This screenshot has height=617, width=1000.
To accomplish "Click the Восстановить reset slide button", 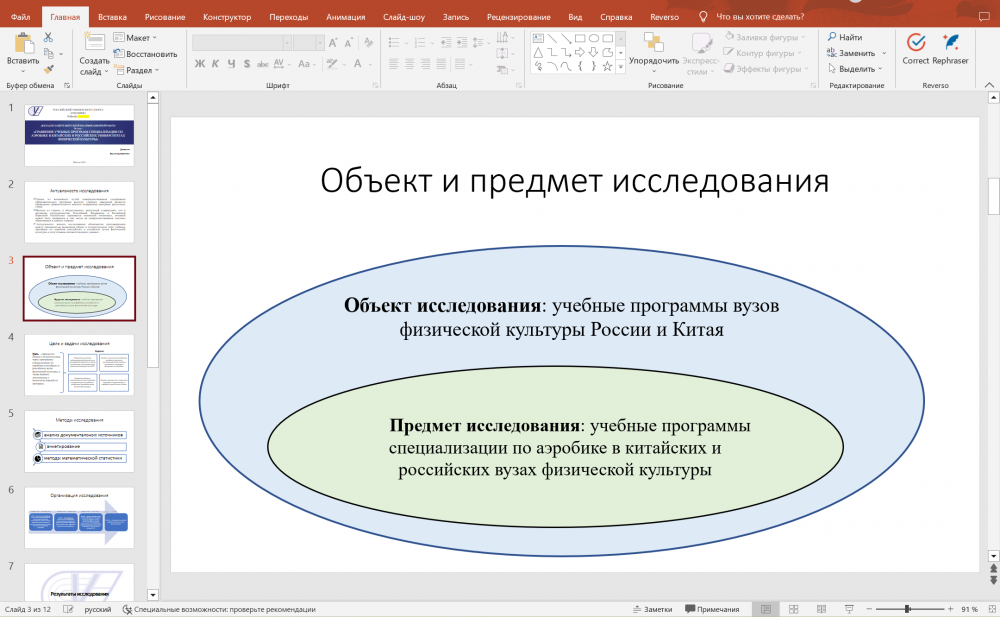I will pos(145,54).
